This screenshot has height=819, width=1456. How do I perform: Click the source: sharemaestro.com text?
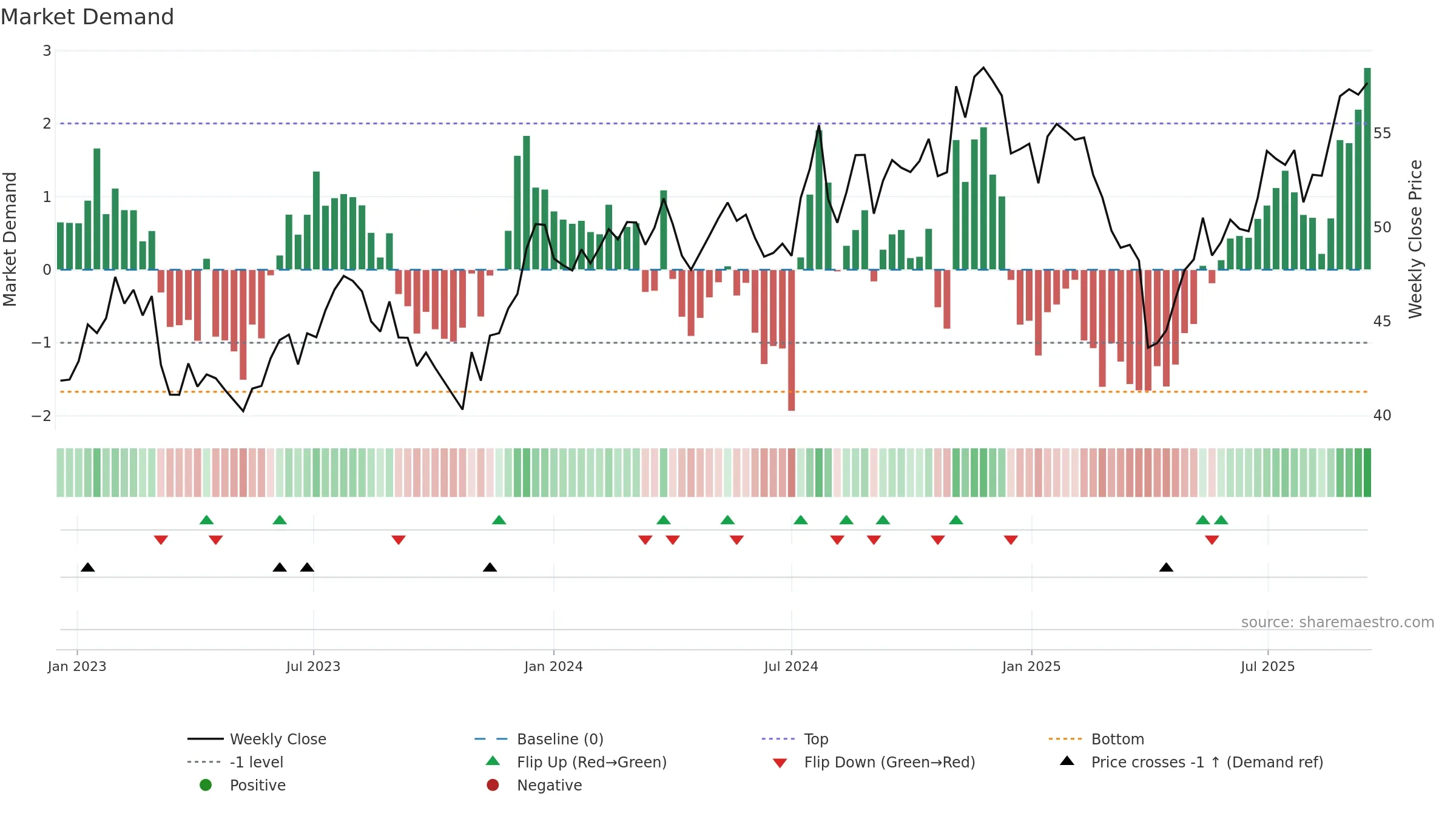(1338, 622)
